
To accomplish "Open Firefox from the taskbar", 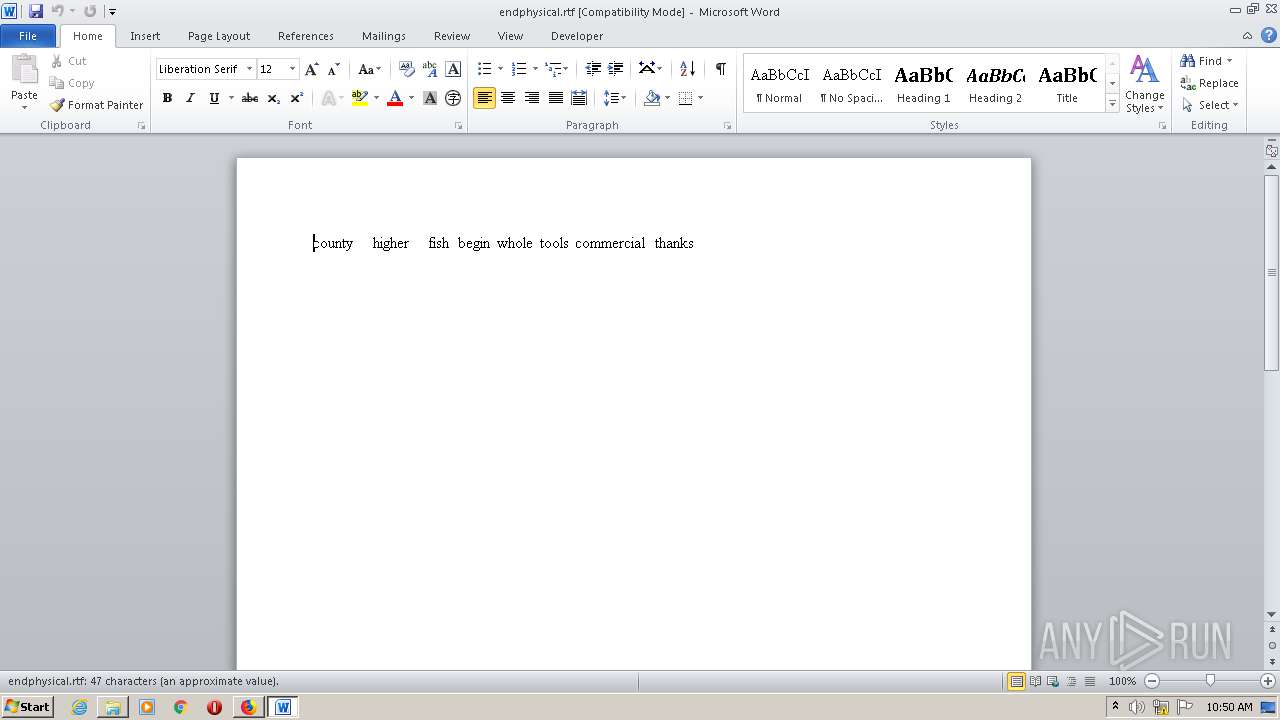I will (248, 707).
